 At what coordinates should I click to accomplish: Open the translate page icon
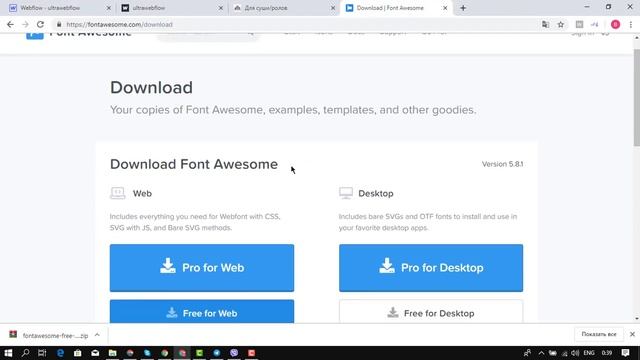click(x=545, y=24)
